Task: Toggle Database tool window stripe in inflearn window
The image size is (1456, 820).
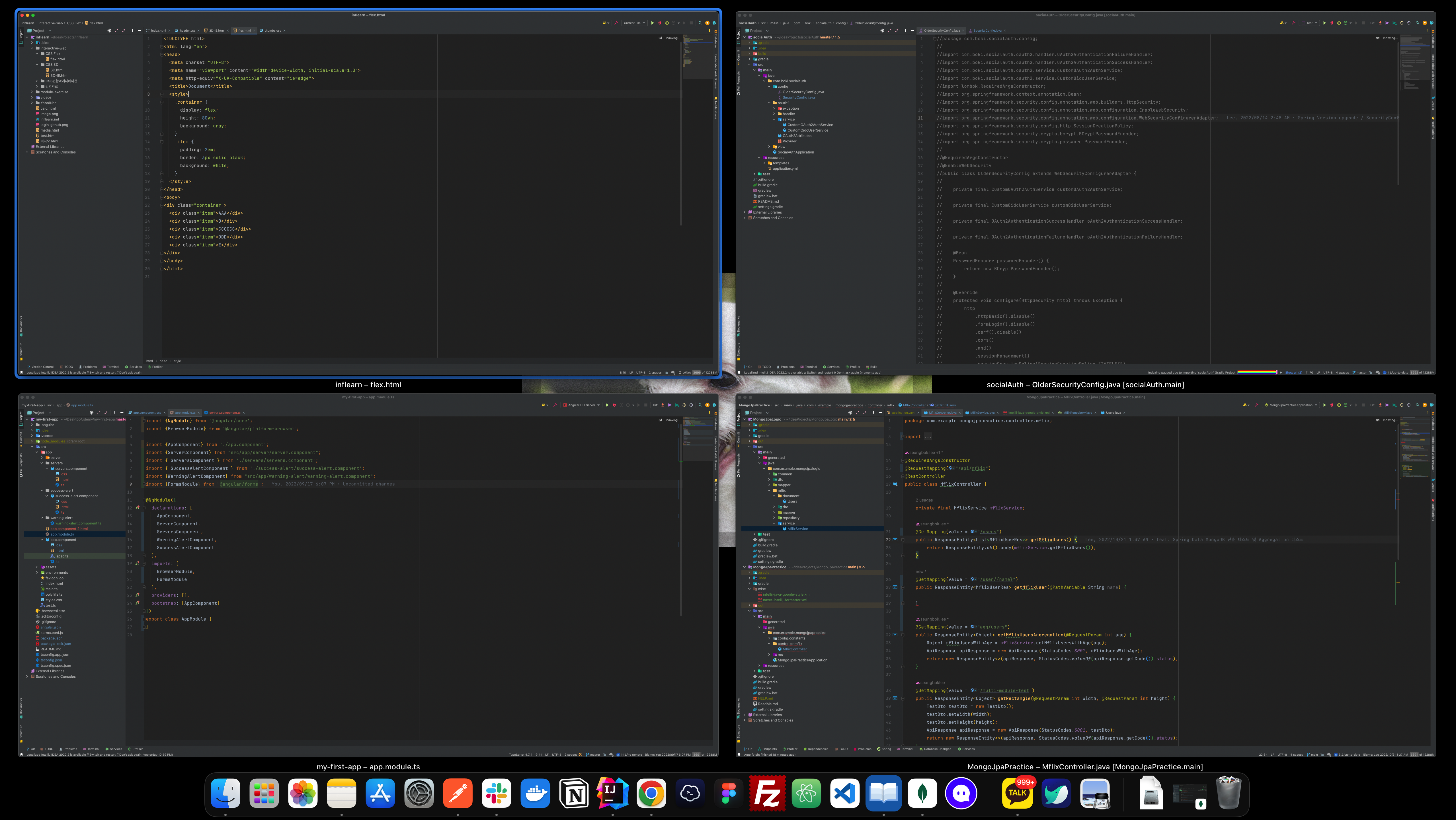Action: (715, 38)
